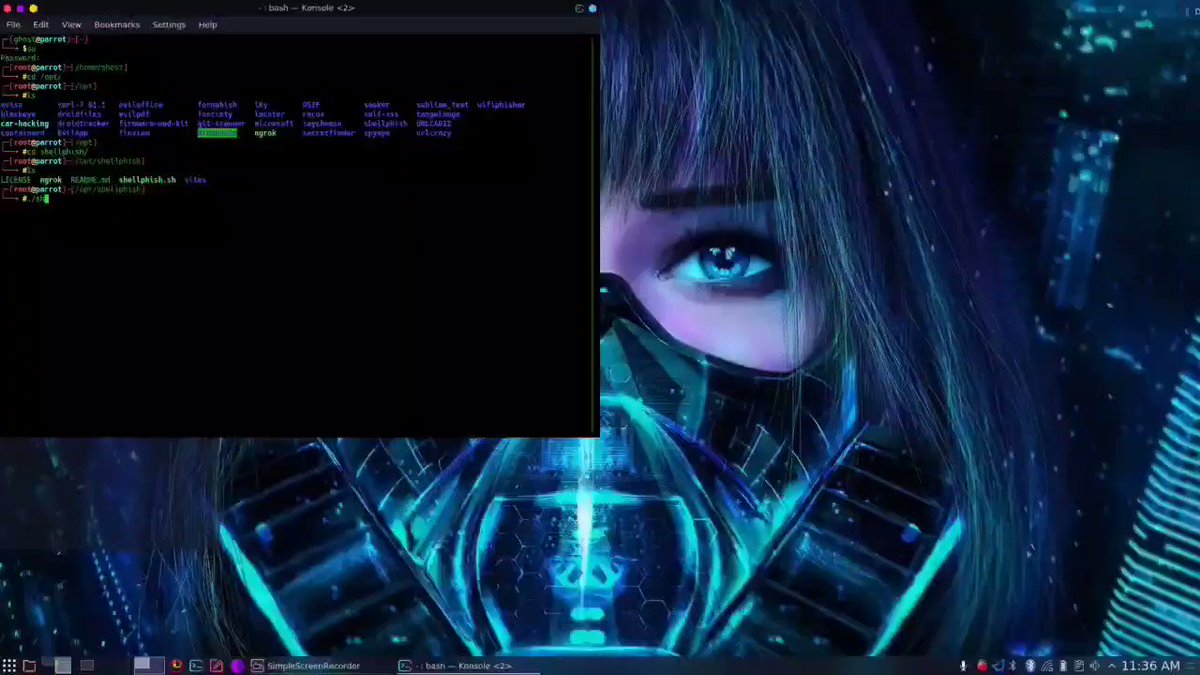Launch Firefox from the taskbar
Viewport: 1200px width, 675px height.
[x=177, y=665]
